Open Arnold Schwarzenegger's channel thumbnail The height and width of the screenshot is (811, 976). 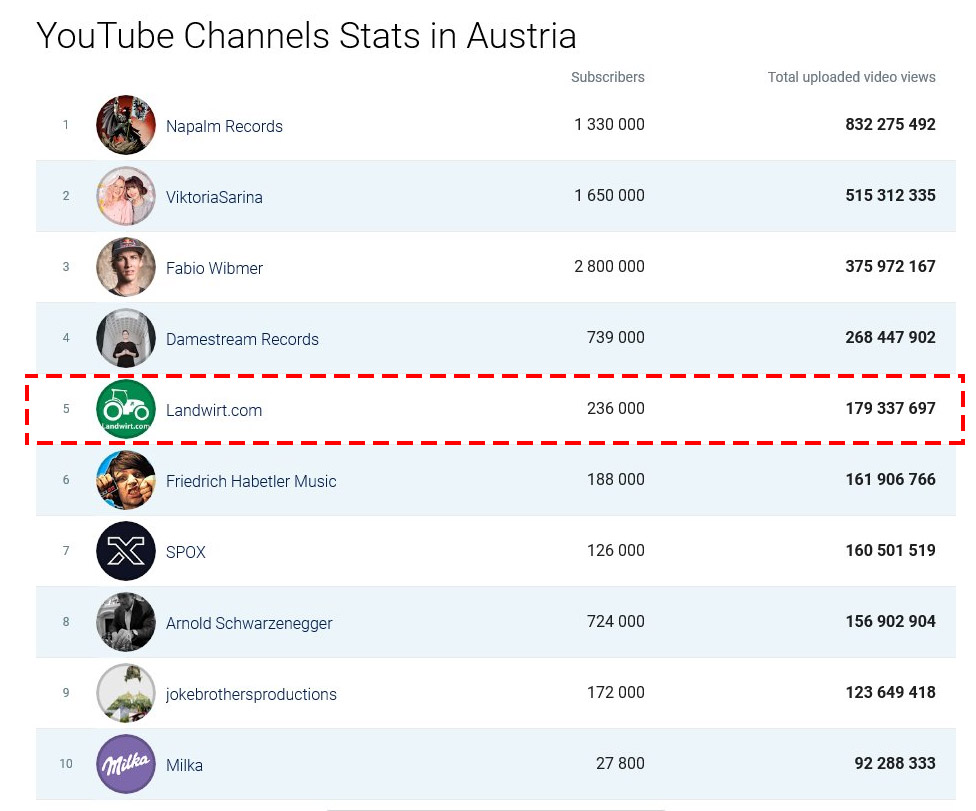(x=126, y=622)
